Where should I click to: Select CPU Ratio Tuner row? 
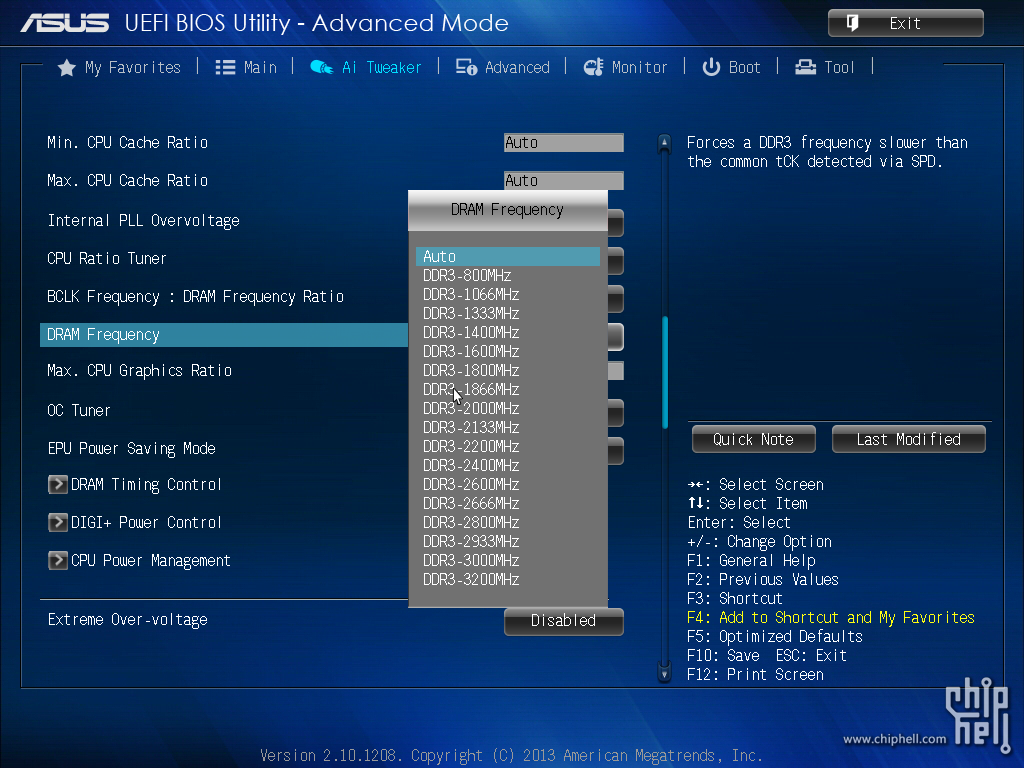pyautogui.click(x=106, y=259)
